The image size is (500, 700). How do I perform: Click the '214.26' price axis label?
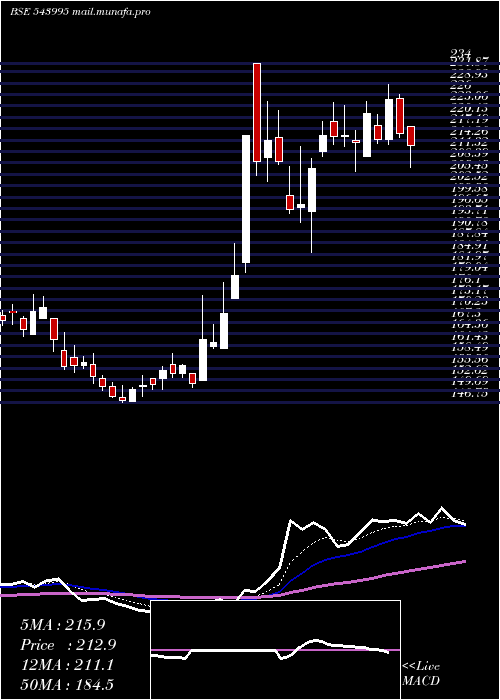471,132
